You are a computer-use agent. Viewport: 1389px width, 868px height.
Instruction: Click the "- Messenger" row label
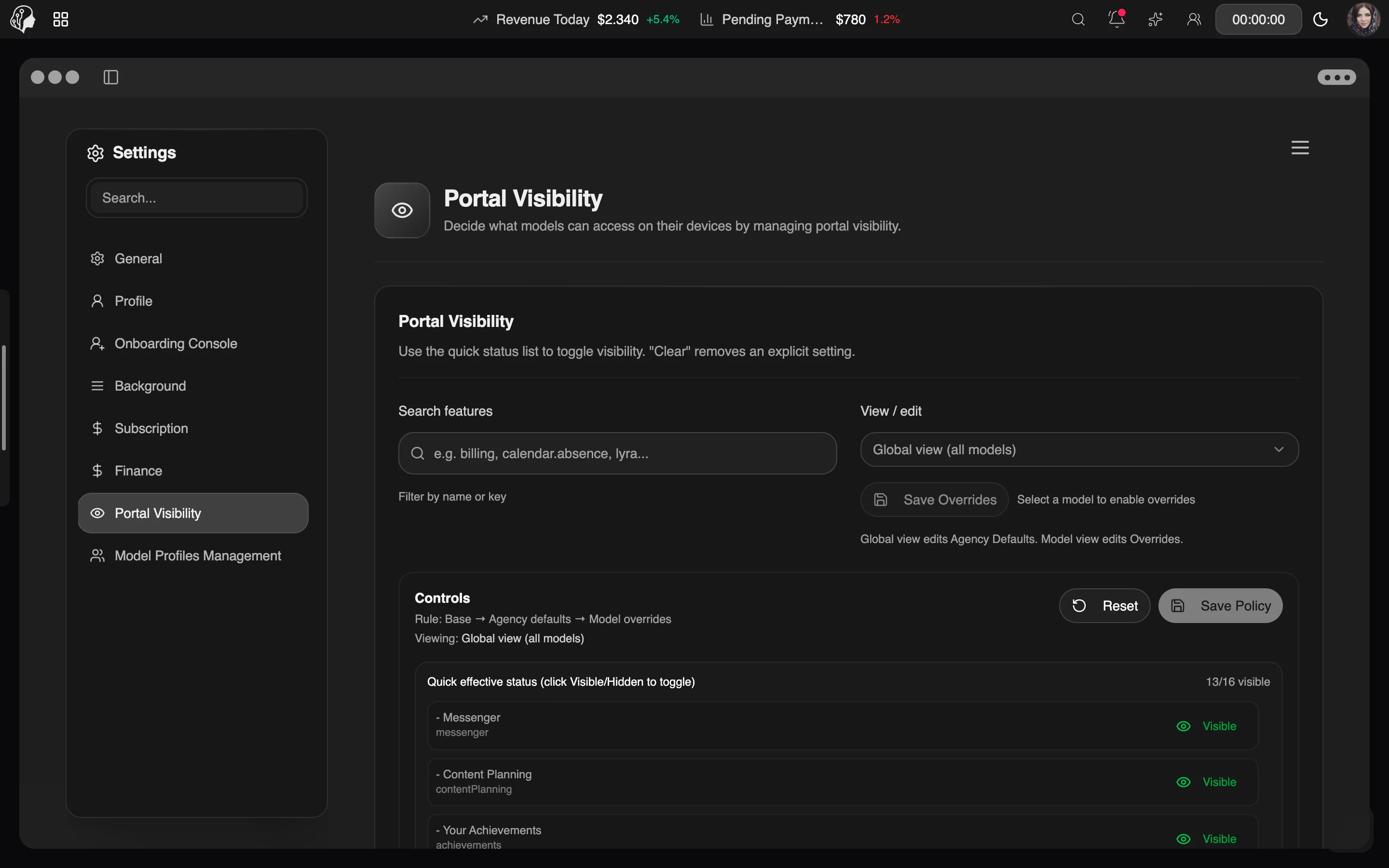(468, 718)
